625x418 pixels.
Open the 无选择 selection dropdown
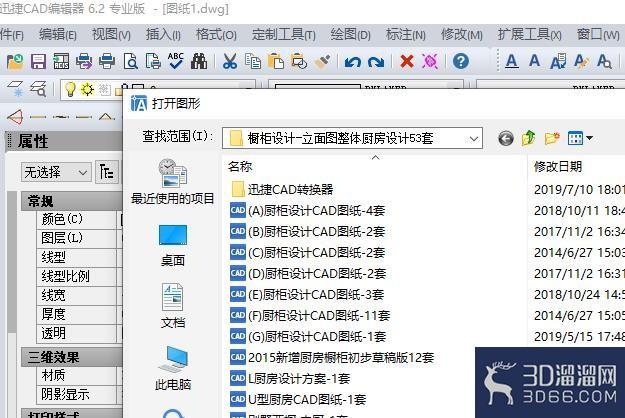pyautogui.click(x=56, y=173)
